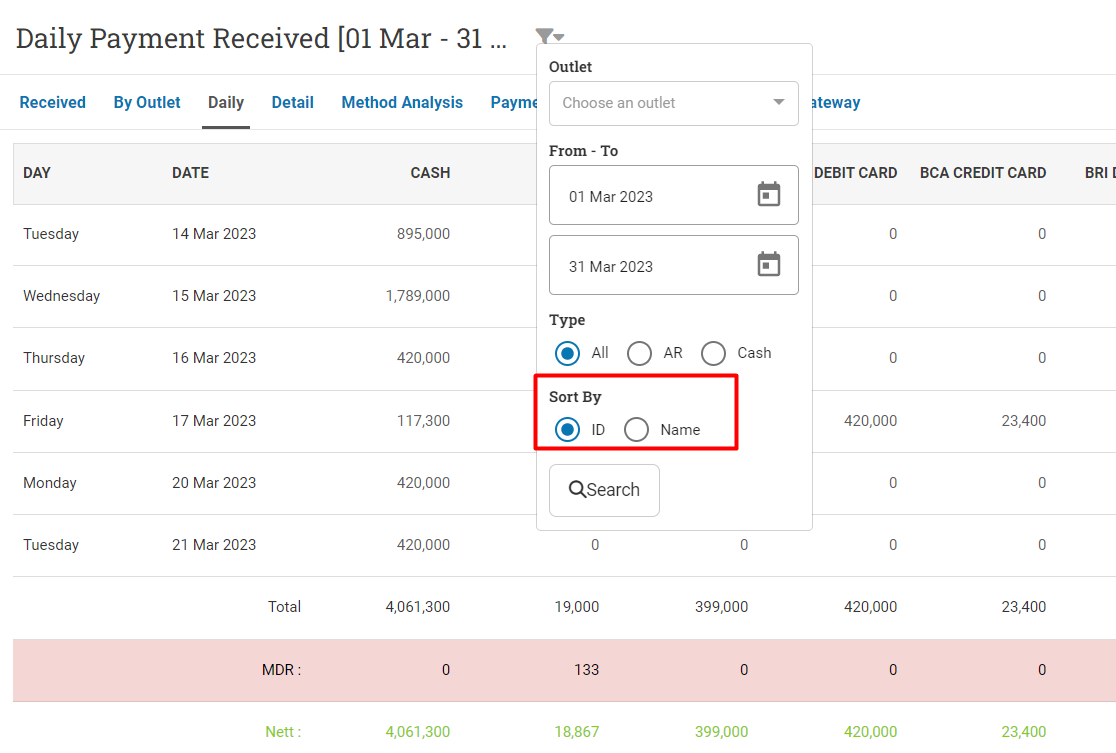Open calendar picker for 31 Mar 2023
The height and width of the screenshot is (753, 1116).
tap(769, 264)
